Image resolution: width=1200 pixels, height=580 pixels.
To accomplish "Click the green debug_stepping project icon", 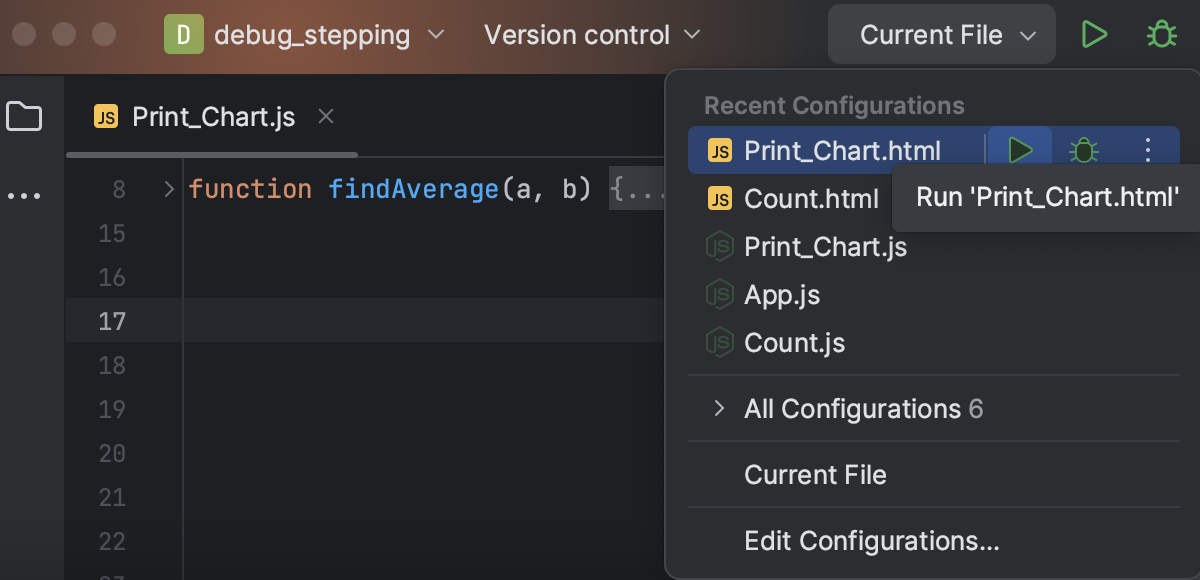I will pyautogui.click(x=181, y=33).
